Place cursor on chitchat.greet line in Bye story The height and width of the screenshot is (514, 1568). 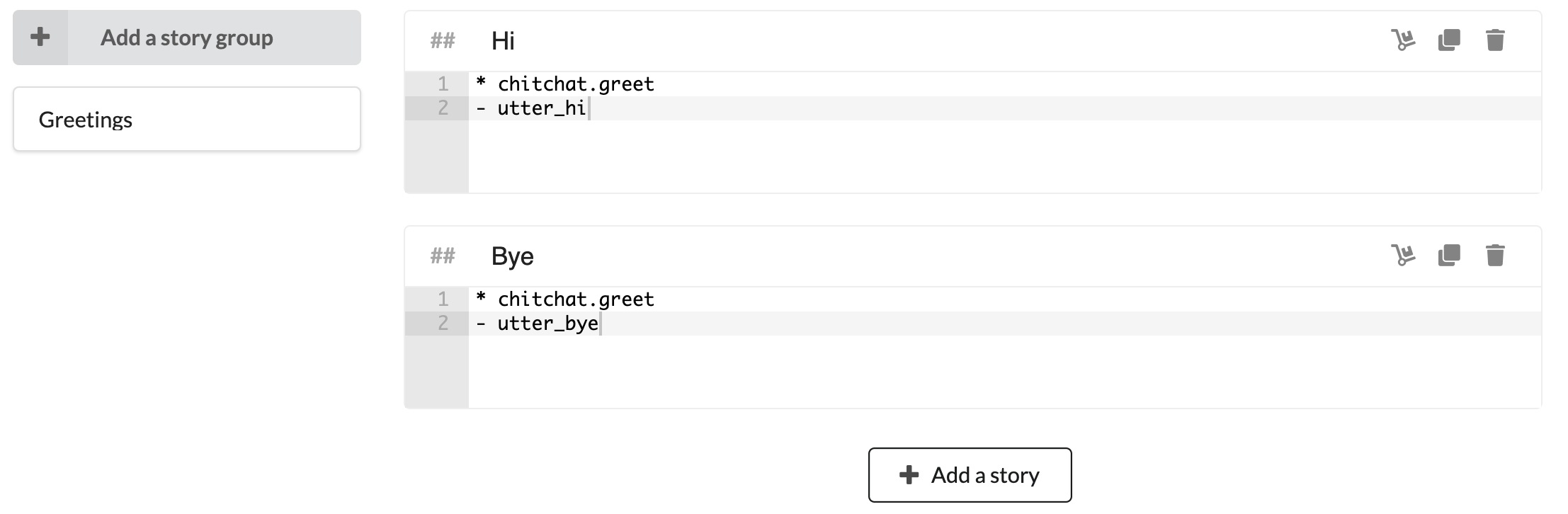pos(576,299)
